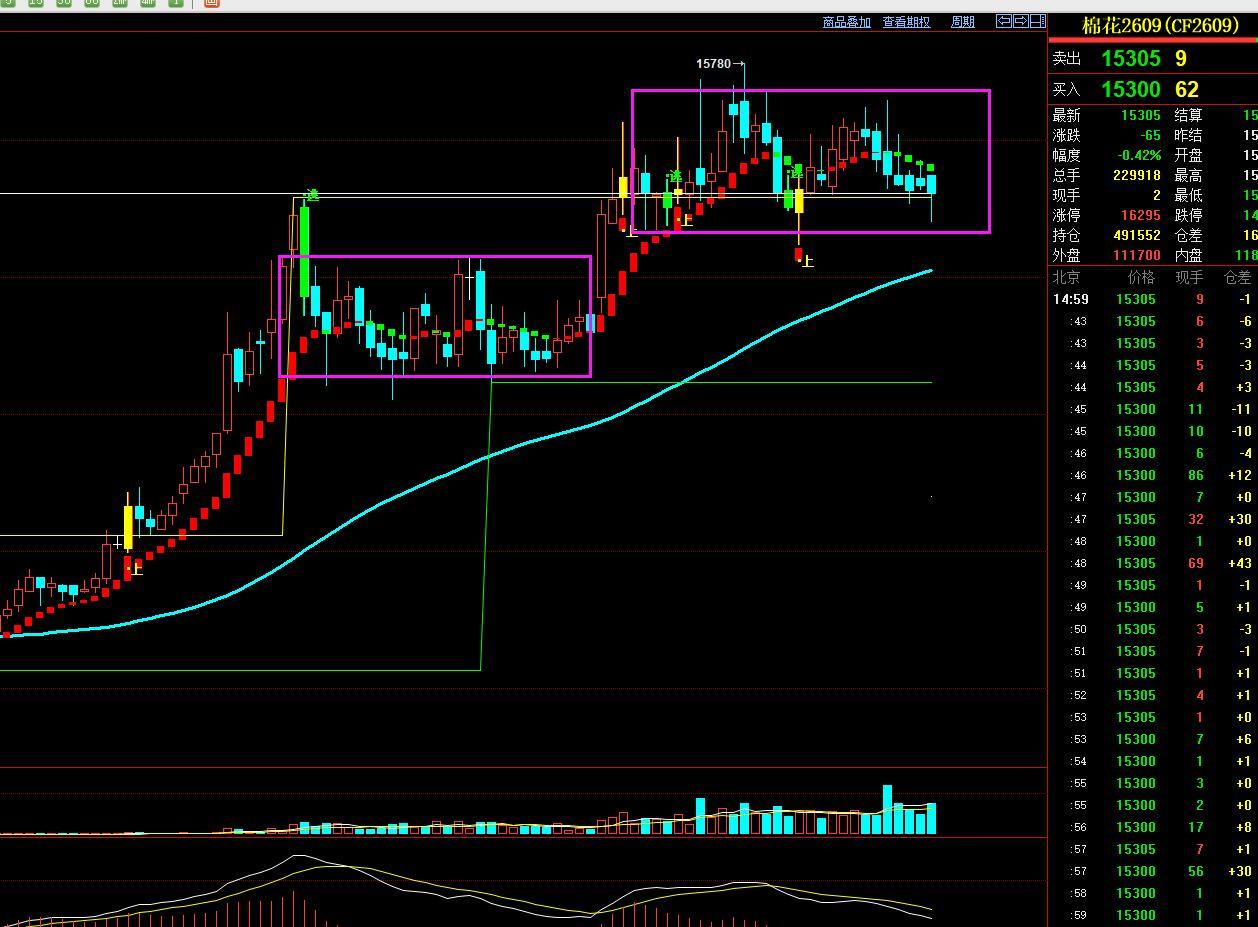Image resolution: width=1258 pixels, height=927 pixels.
Task: Select tick row with volume 32 and +30
Action: coord(1153,519)
